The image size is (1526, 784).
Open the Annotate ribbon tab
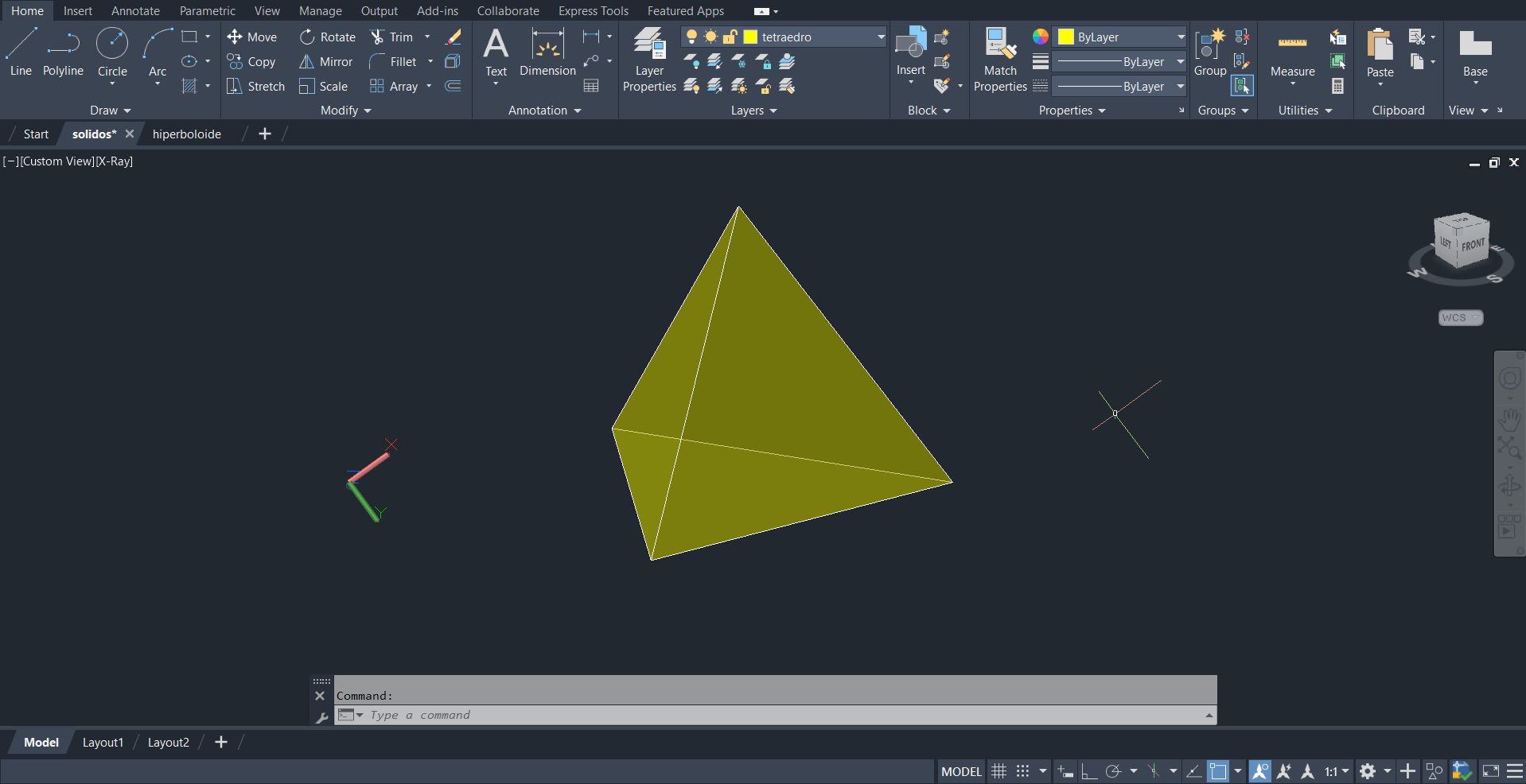(x=135, y=11)
